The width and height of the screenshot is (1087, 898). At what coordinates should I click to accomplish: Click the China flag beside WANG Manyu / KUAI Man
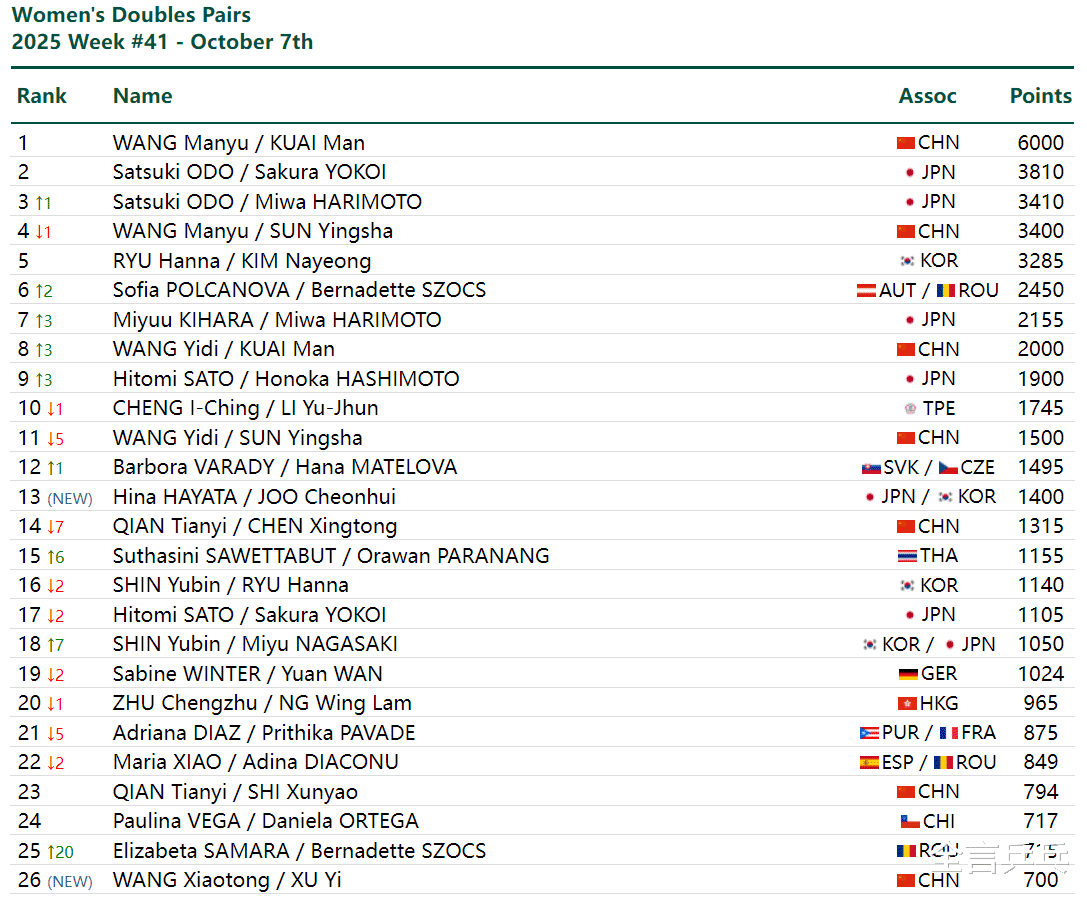click(x=906, y=143)
